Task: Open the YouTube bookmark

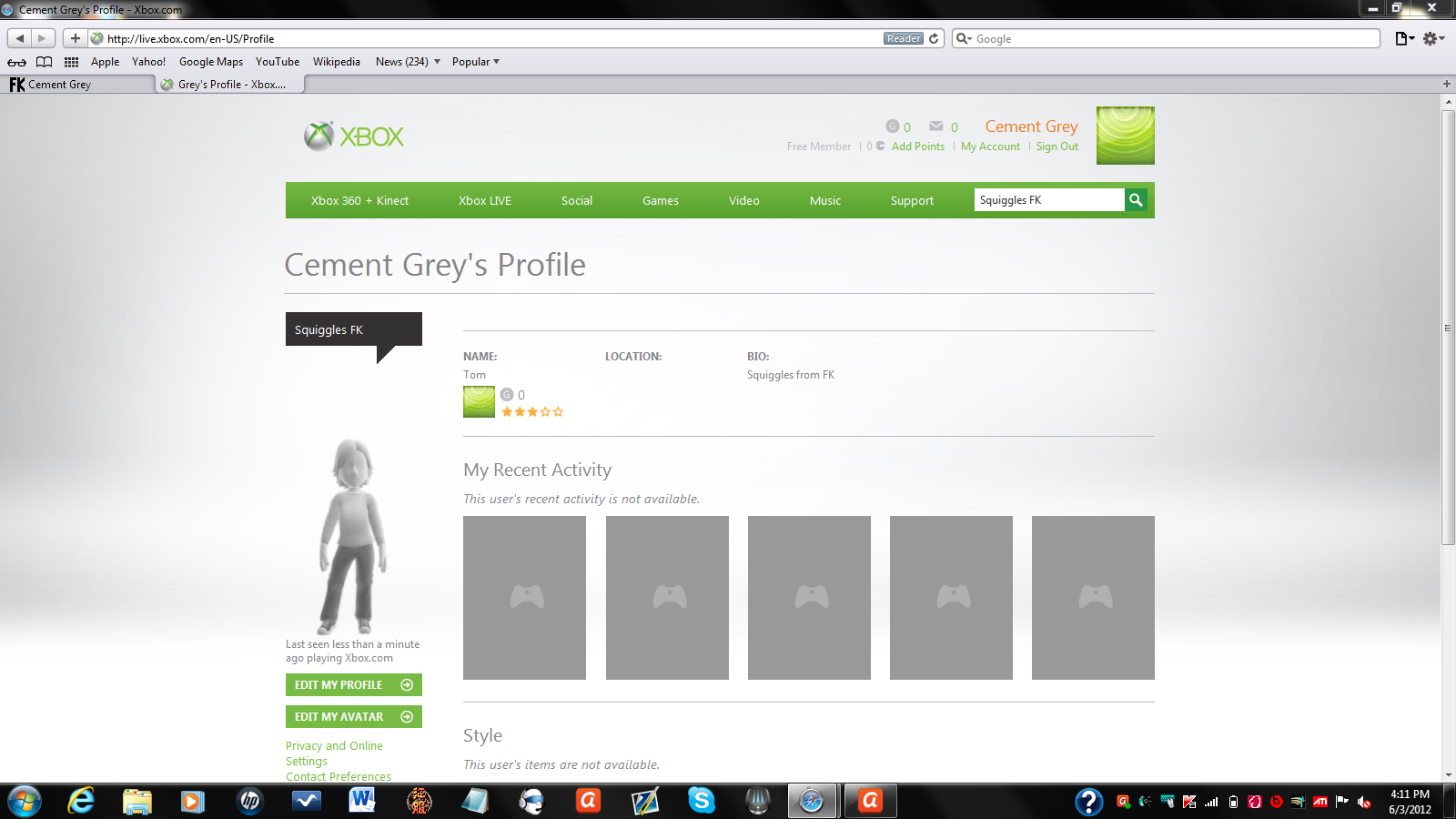Action: click(x=278, y=62)
